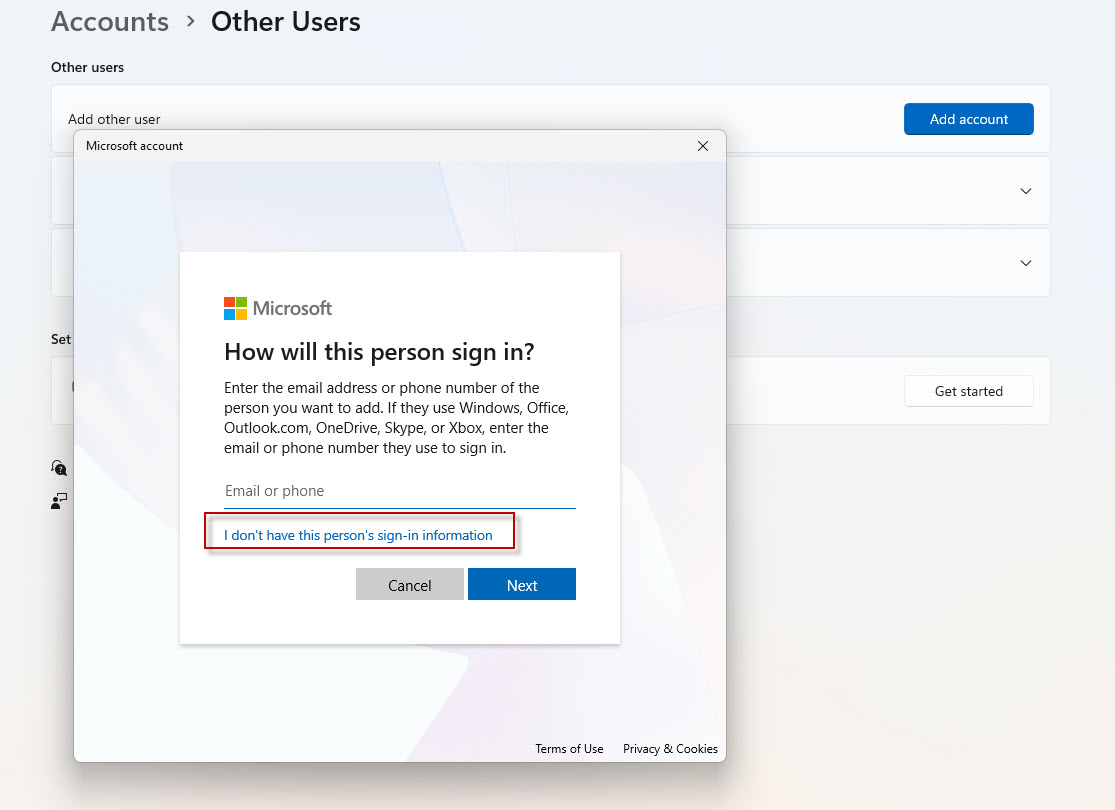Click the Other users section heading
The height and width of the screenshot is (810, 1115).
tap(87, 67)
